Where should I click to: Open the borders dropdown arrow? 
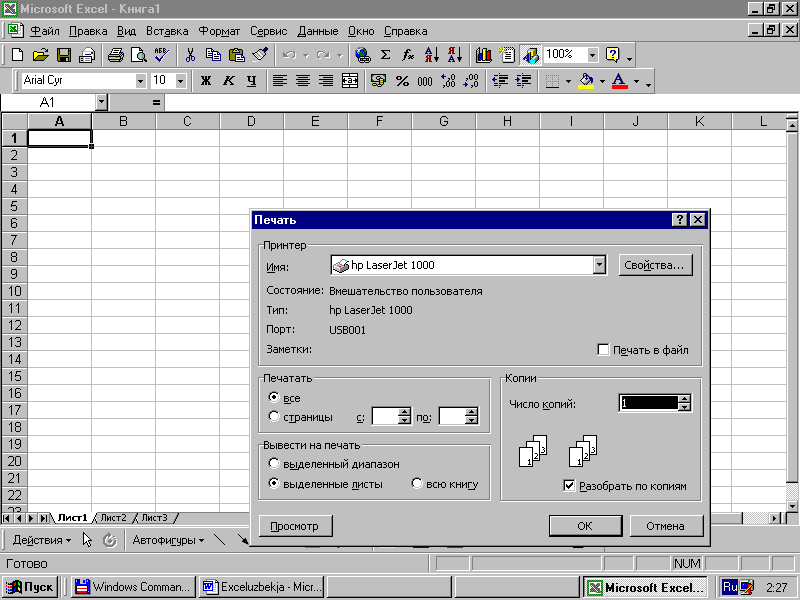pos(568,81)
